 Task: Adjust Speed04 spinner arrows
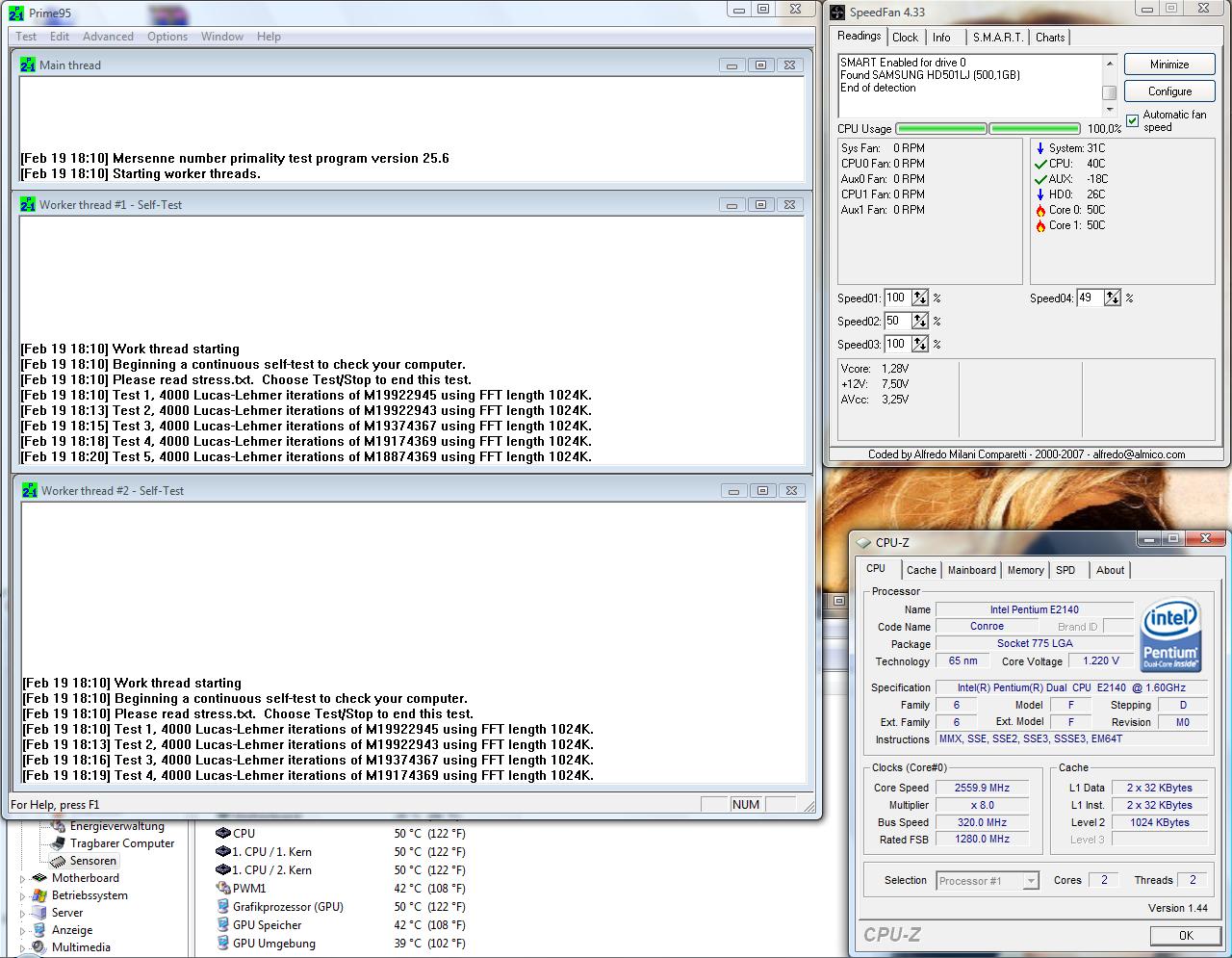[x=1113, y=298]
